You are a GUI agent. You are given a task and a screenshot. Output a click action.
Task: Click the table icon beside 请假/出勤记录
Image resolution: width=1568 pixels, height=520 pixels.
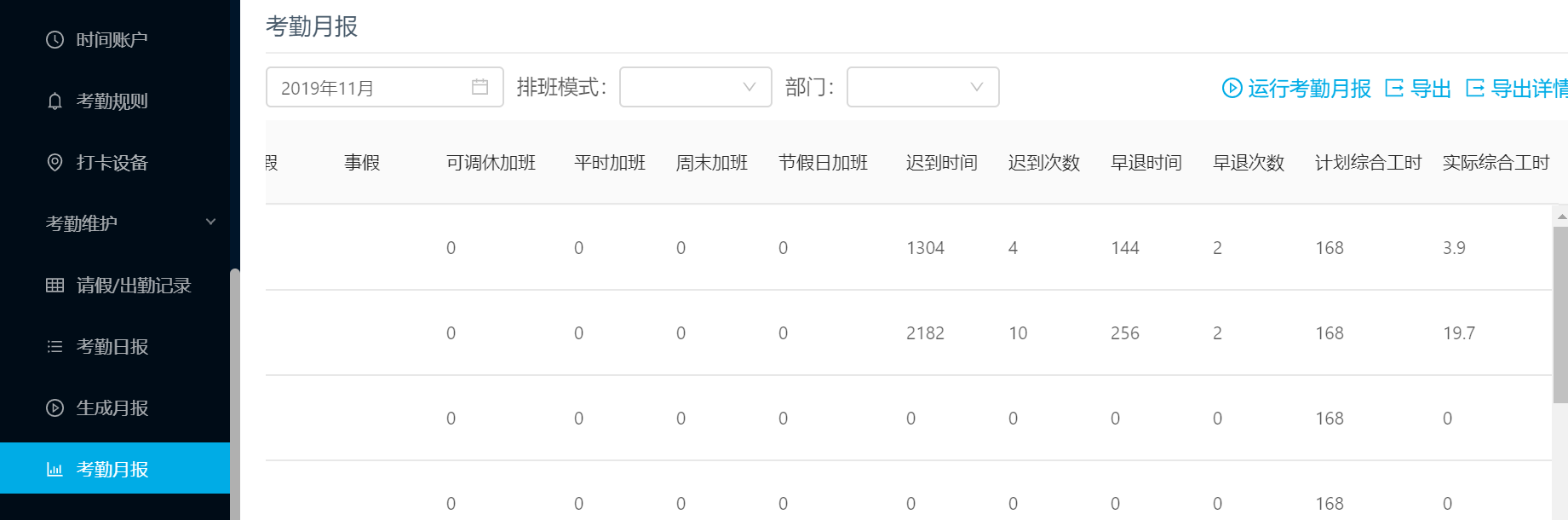[x=55, y=286]
